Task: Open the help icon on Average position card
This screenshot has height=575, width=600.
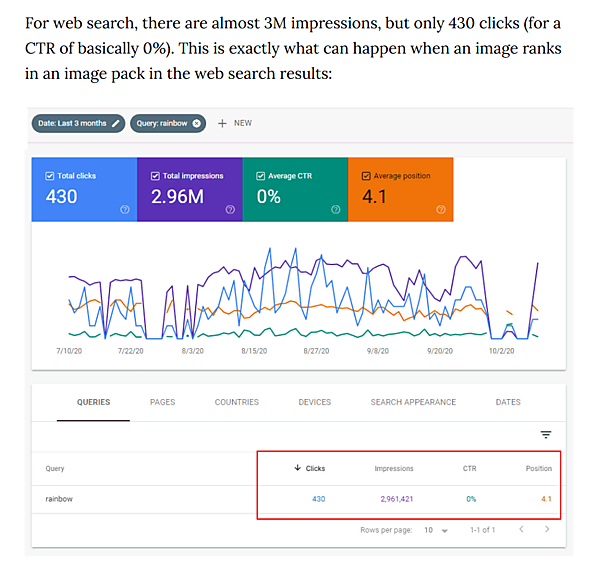Action: pyautogui.click(x=441, y=209)
